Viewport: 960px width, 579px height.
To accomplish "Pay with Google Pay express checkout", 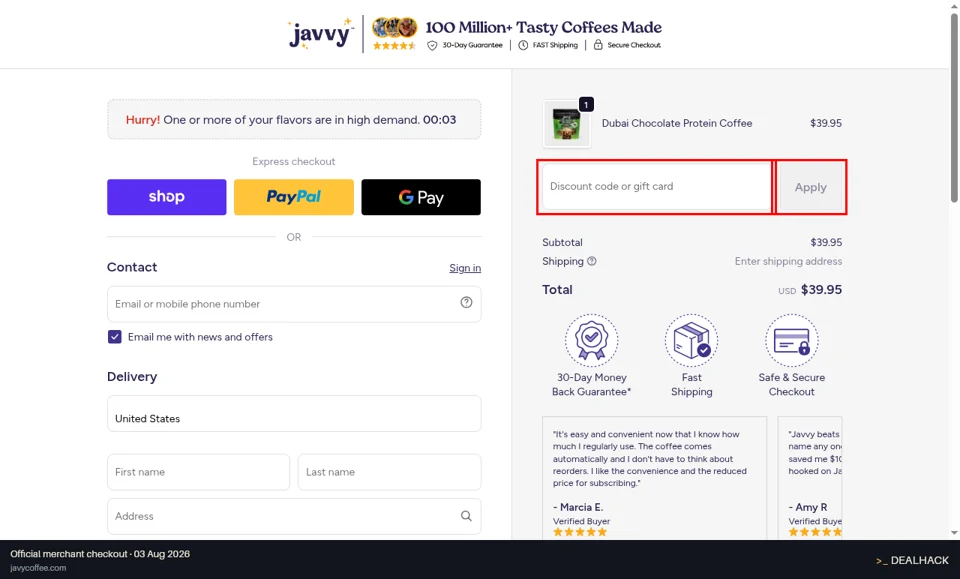I will [421, 197].
